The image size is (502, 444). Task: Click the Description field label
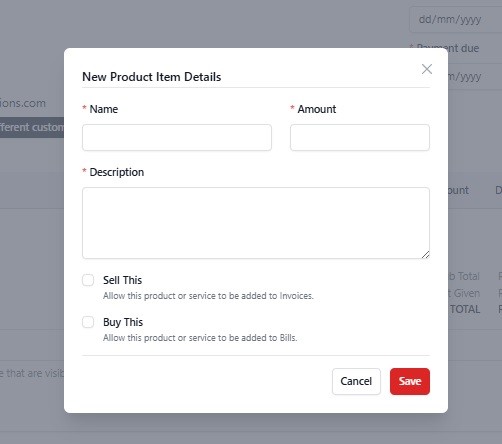point(117,172)
